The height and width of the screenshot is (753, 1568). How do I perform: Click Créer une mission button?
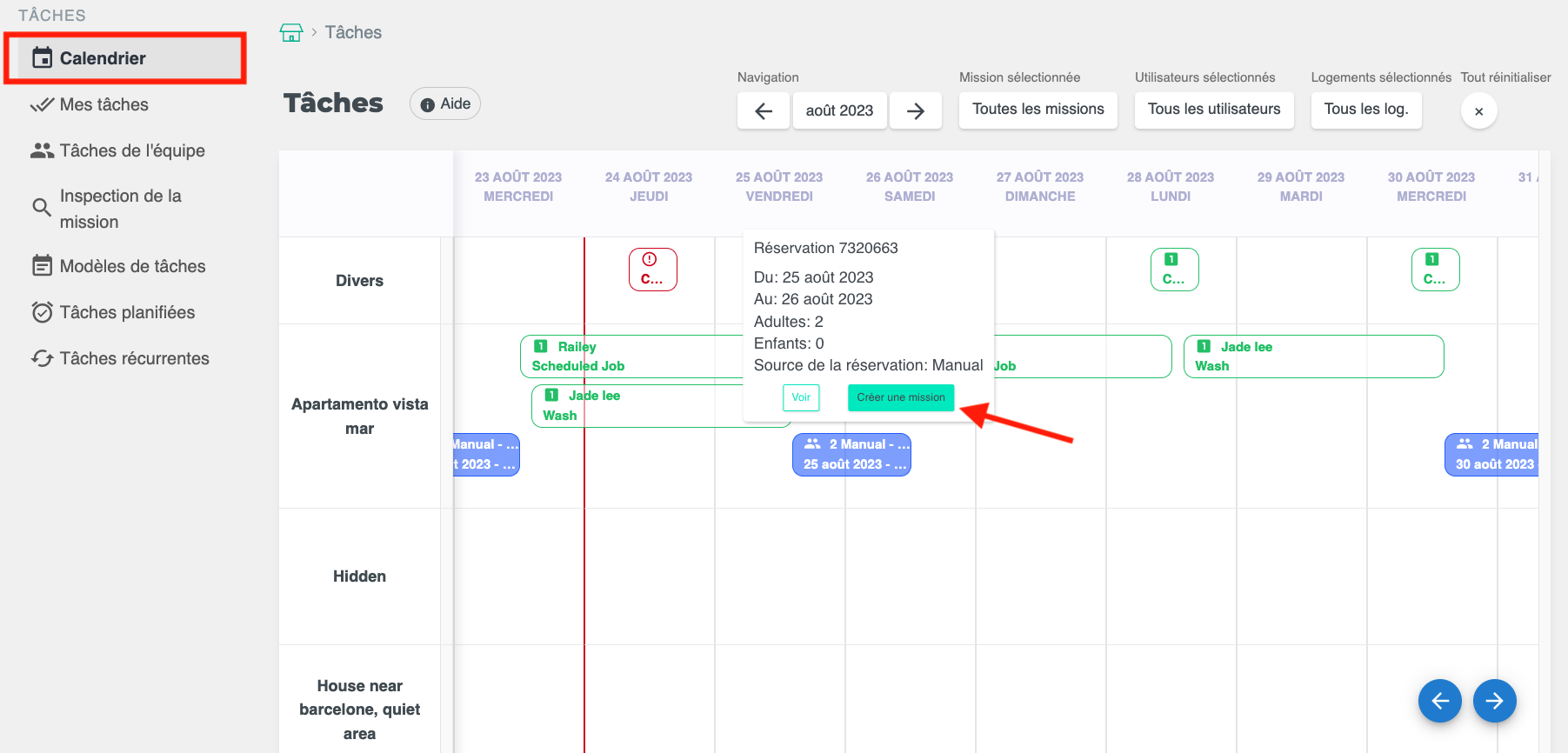[900, 397]
